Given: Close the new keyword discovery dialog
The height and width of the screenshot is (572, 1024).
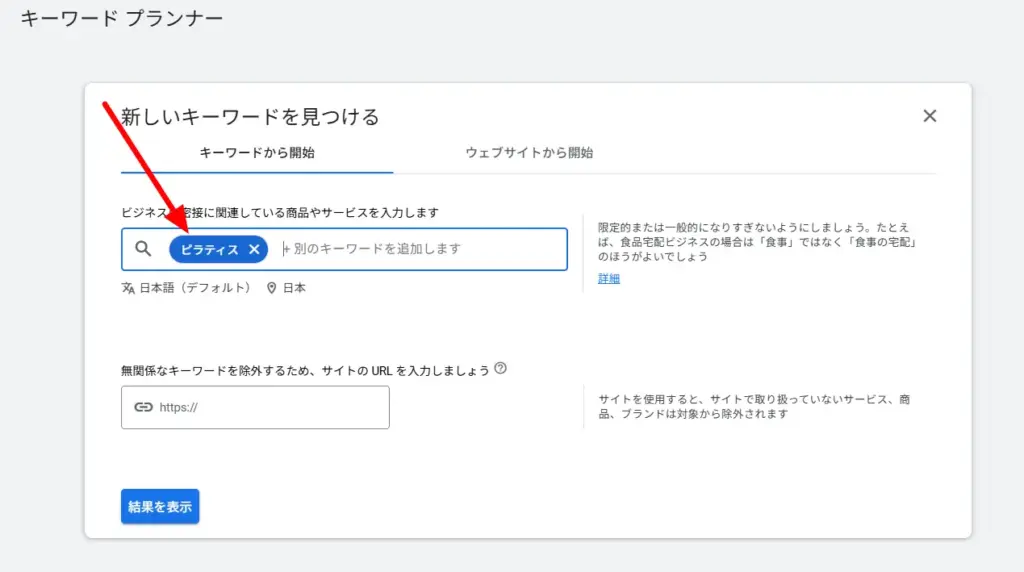Looking at the screenshot, I should click(929, 116).
